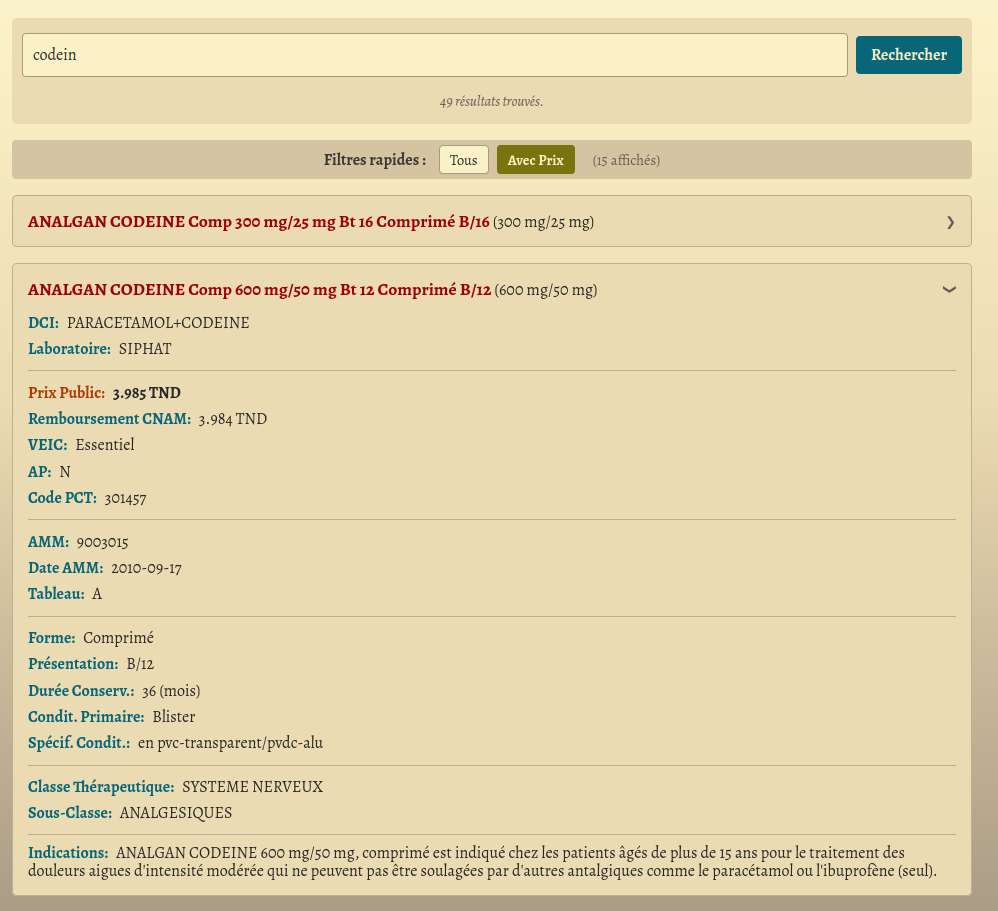Image resolution: width=998 pixels, height=911 pixels.
Task: Click the Prix Public value "3.985 TND"
Action: coord(146,393)
